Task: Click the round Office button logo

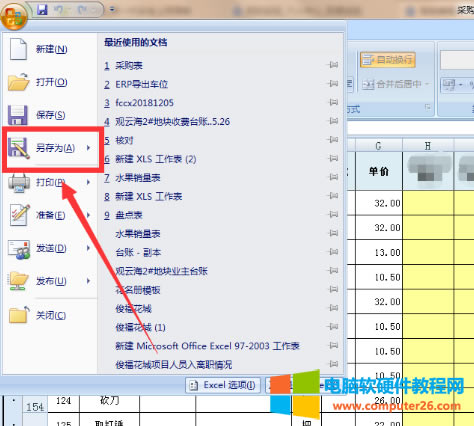Action: pyautogui.click(x=14, y=16)
